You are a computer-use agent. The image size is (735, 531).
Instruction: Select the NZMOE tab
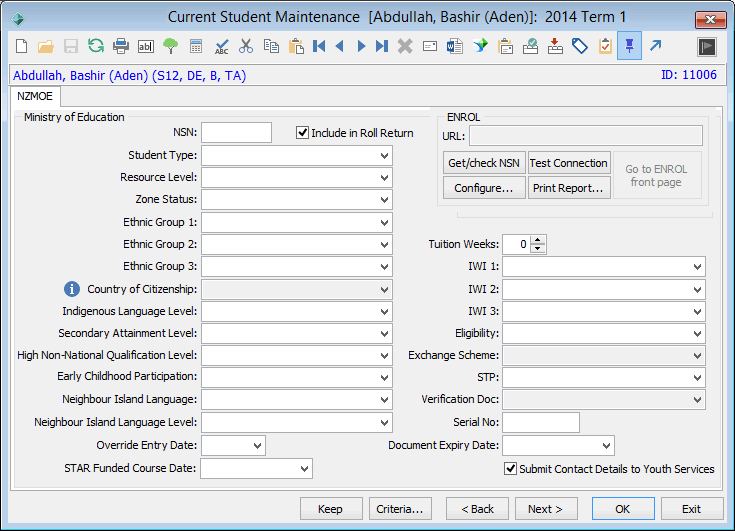(x=35, y=97)
